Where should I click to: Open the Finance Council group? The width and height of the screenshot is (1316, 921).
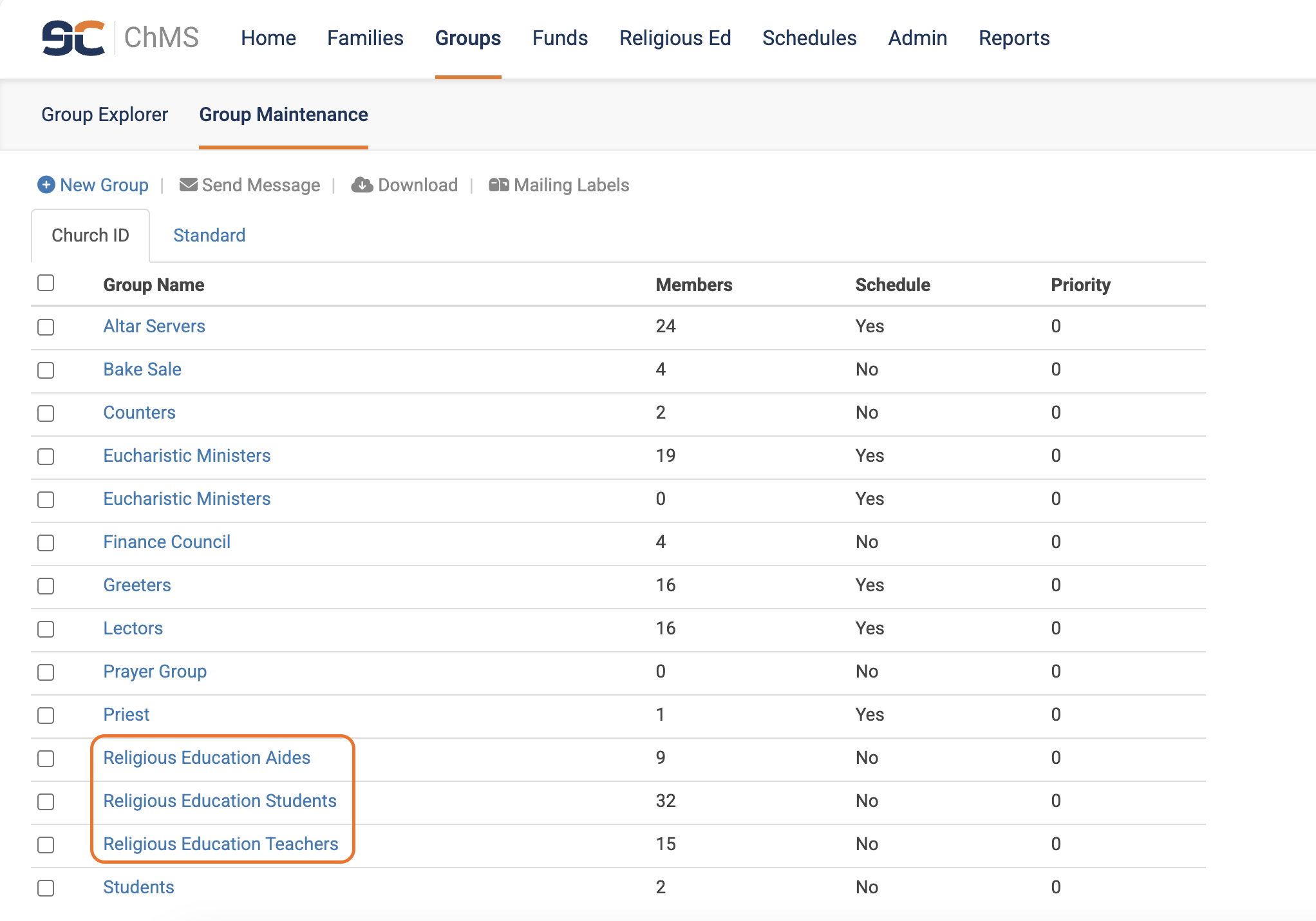click(x=167, y=542)
